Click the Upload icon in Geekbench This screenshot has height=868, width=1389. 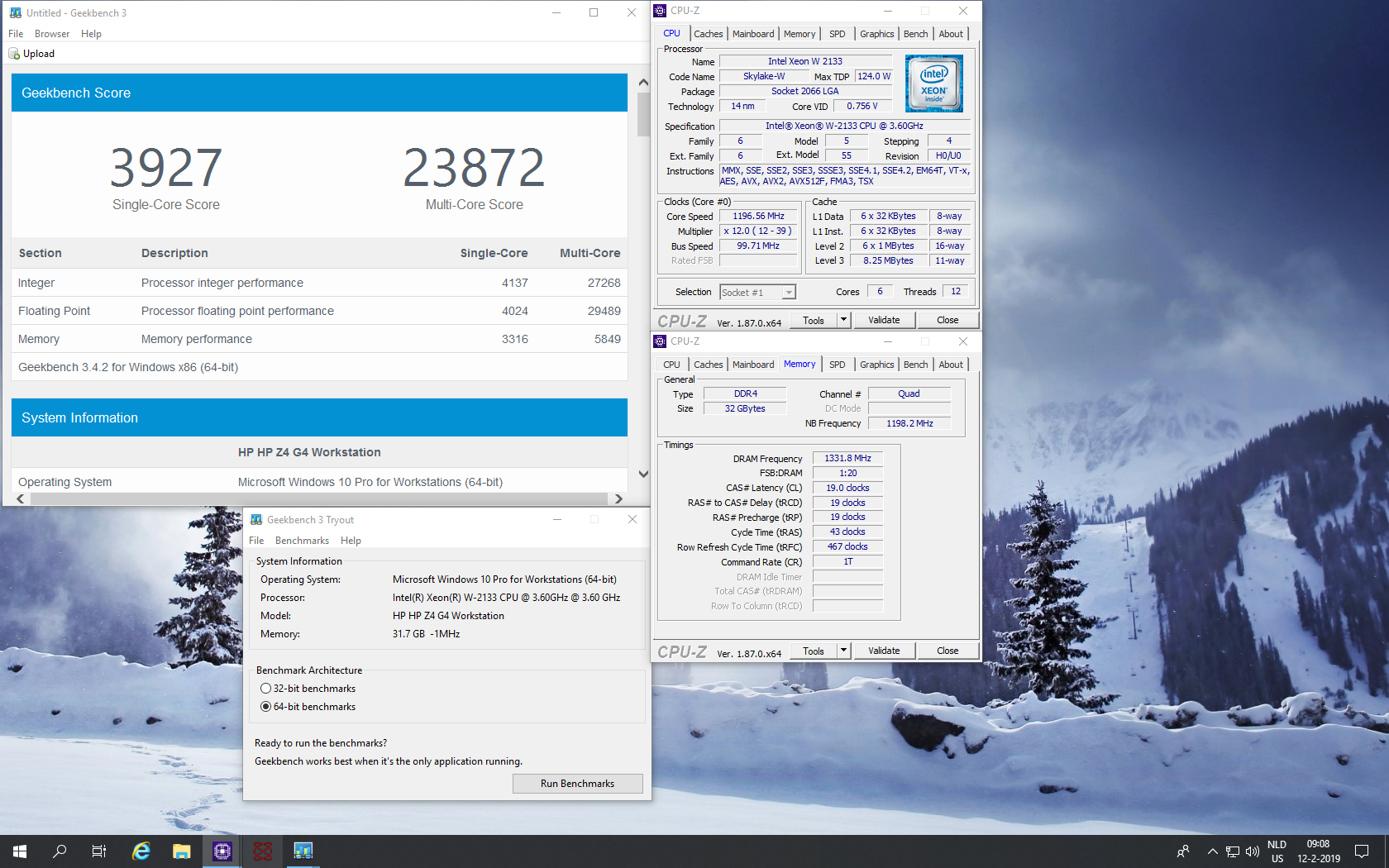[x=14, y=54]
